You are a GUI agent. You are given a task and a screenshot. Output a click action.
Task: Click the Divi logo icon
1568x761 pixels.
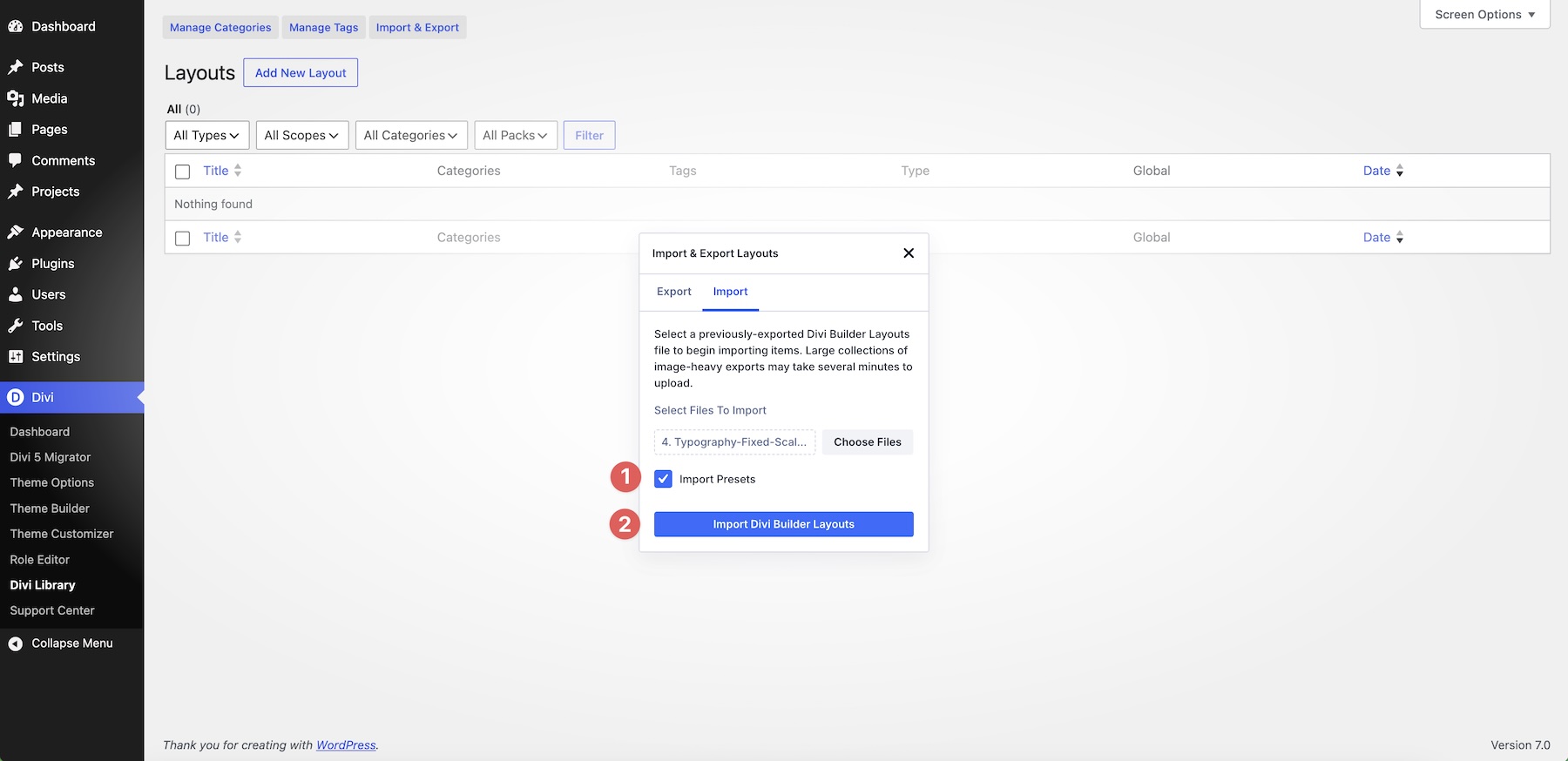(x=16, y=397)
